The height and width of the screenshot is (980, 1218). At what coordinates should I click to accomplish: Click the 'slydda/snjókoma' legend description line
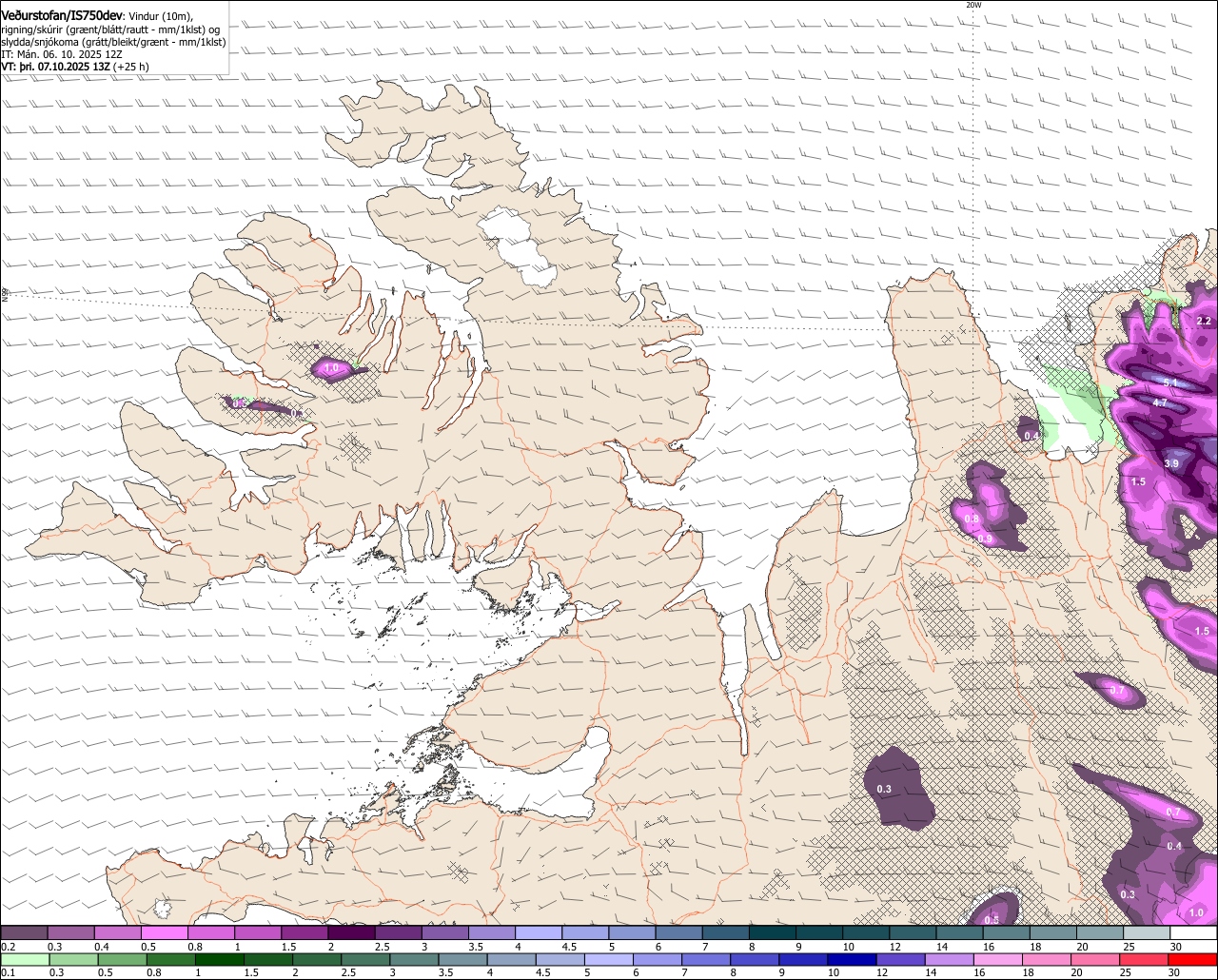[113, 42]
